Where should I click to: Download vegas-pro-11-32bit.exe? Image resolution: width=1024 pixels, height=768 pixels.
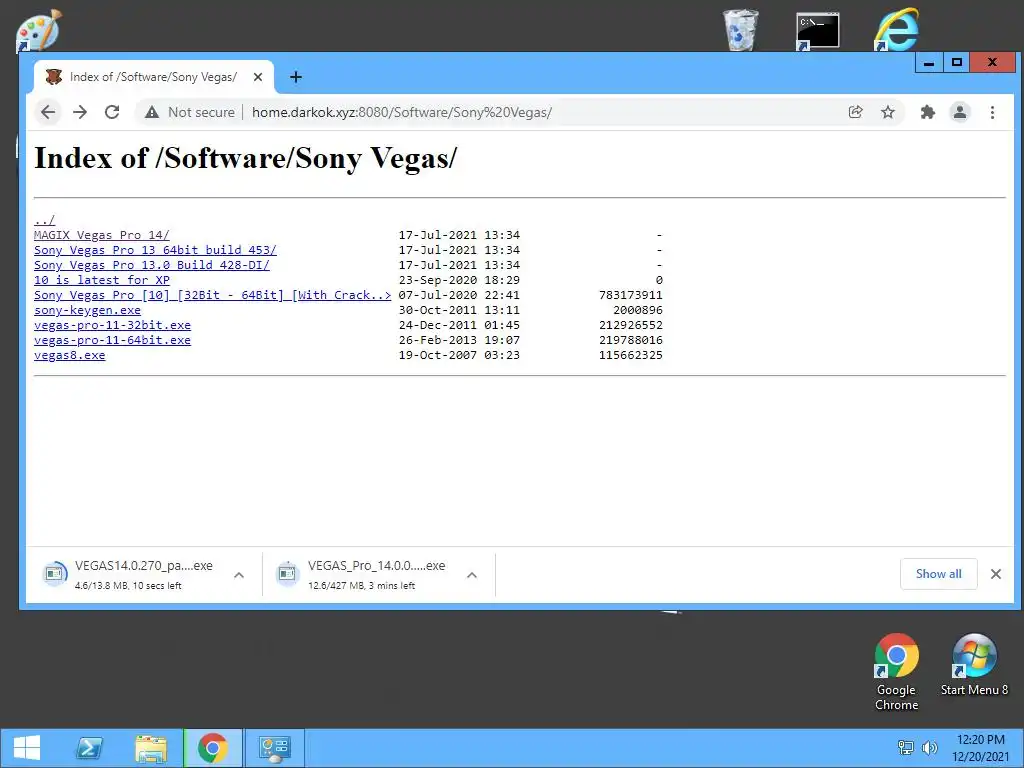[x=112, y=325]
